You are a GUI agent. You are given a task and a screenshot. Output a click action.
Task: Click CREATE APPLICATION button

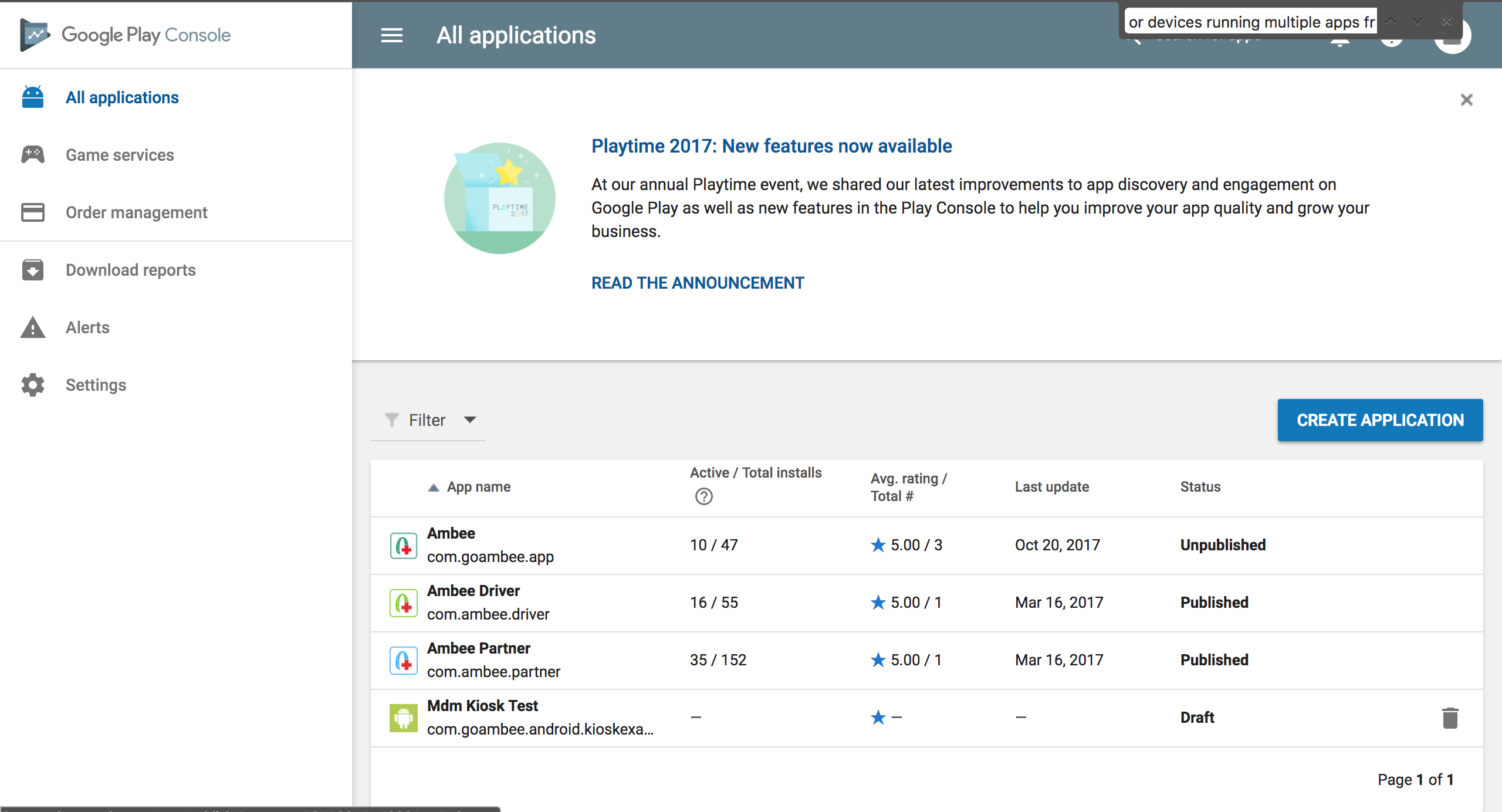click(x=1379, y=420)
